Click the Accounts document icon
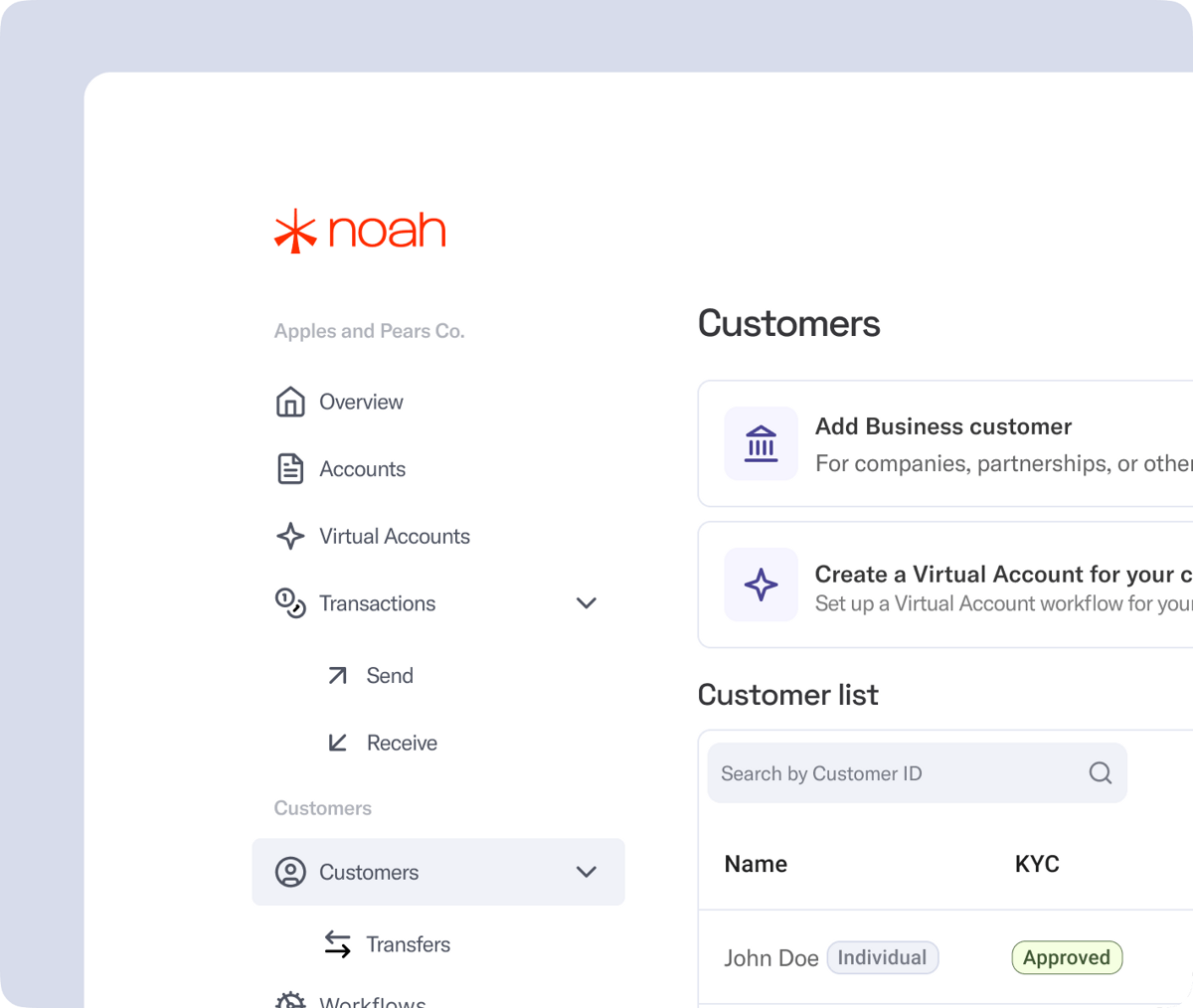Image resolution: width=1193 pixels, height=1008 pixels. (290, 469)
